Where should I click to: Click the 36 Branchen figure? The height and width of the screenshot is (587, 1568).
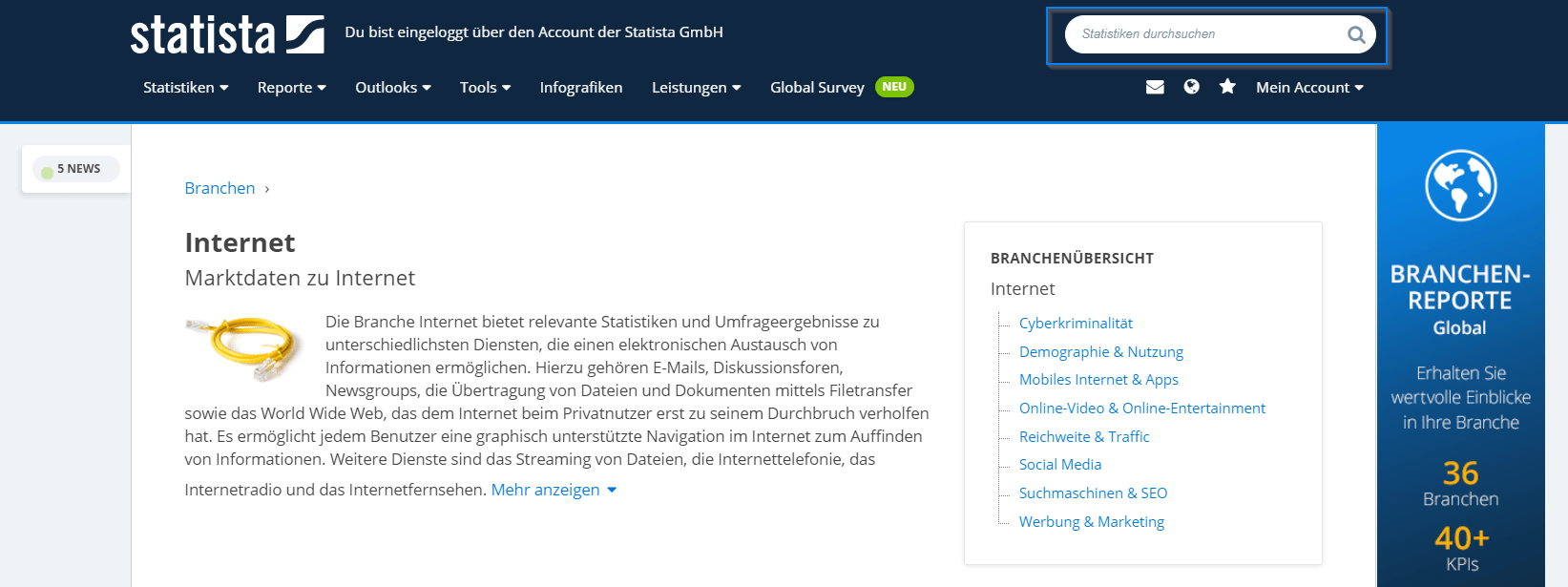point(1460,484)
